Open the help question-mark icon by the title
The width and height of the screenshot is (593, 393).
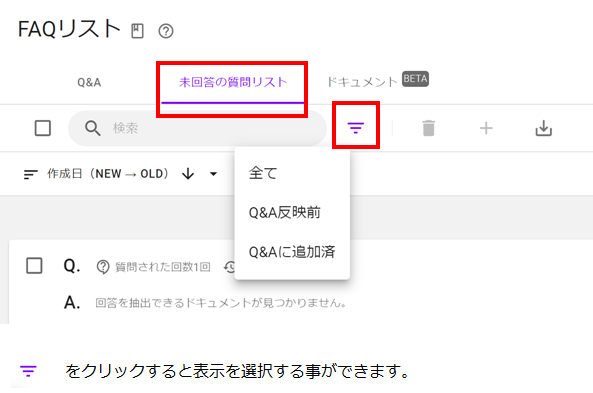pyautogui.click(x=166, y=31)
